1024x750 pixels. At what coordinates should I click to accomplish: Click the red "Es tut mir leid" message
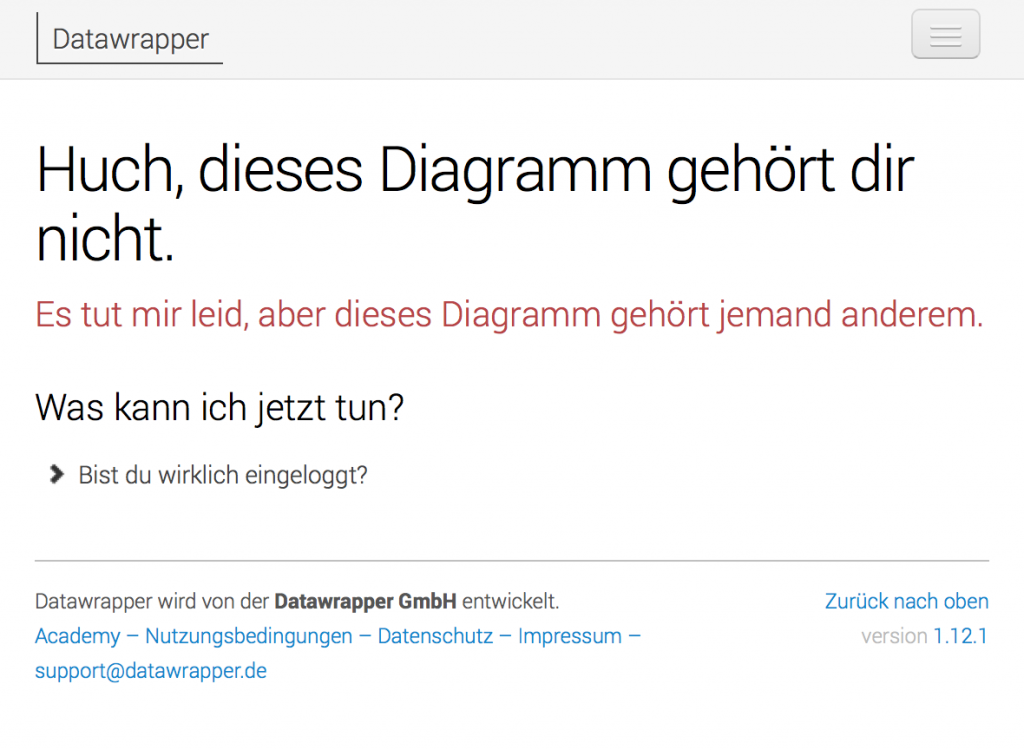click(x=509, y=315)
